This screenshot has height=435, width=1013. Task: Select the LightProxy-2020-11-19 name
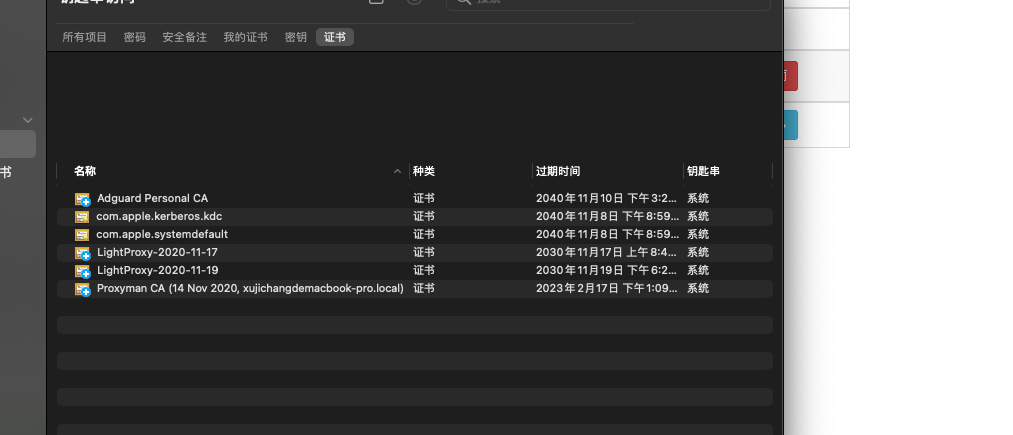[158, 271]
